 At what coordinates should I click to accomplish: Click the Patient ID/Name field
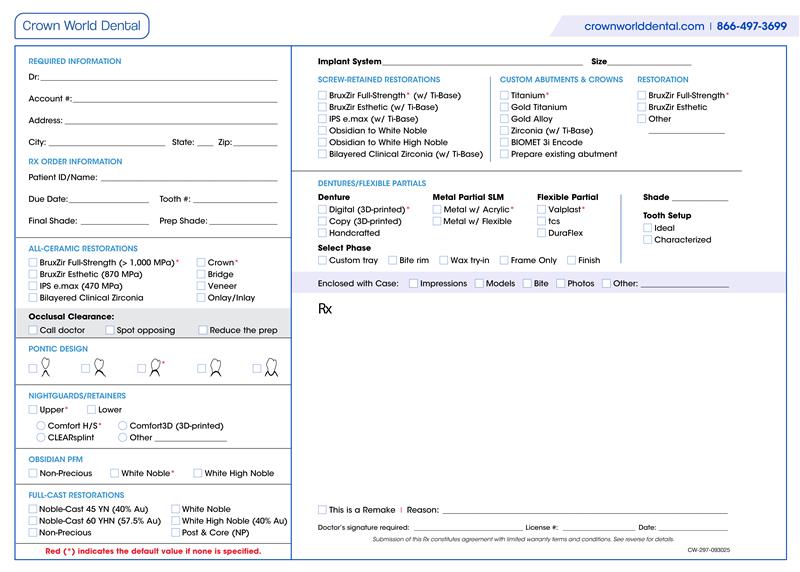coord(188,178)
